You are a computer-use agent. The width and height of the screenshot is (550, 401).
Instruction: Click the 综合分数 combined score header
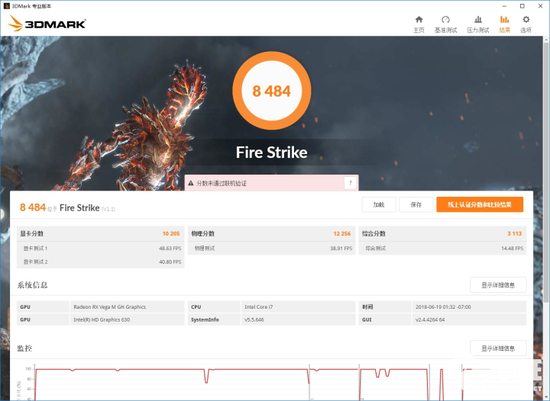click(374, 234)
